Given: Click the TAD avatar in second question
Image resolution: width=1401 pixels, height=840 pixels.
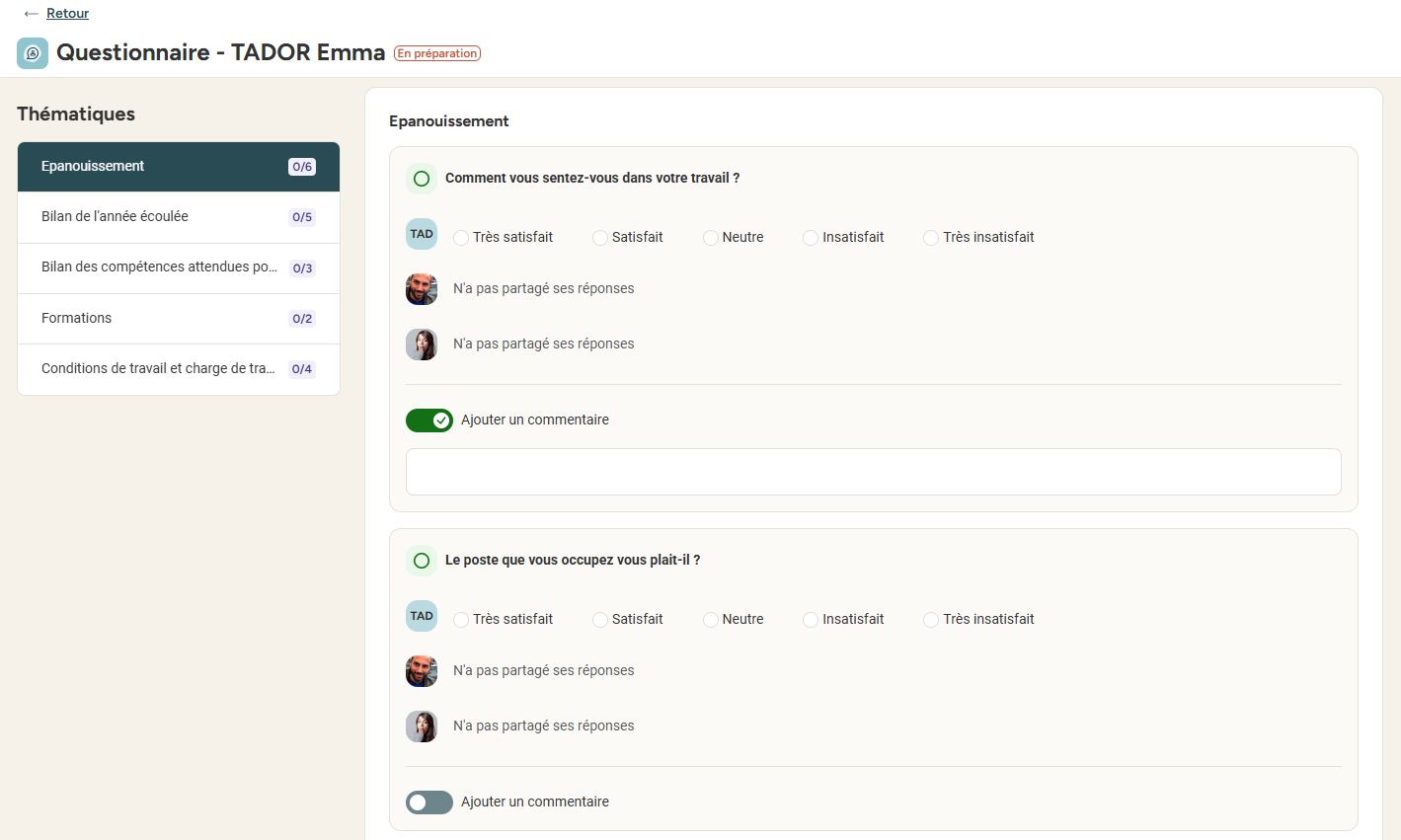Looking at the screenshot, I should click(x=422, y=616).
